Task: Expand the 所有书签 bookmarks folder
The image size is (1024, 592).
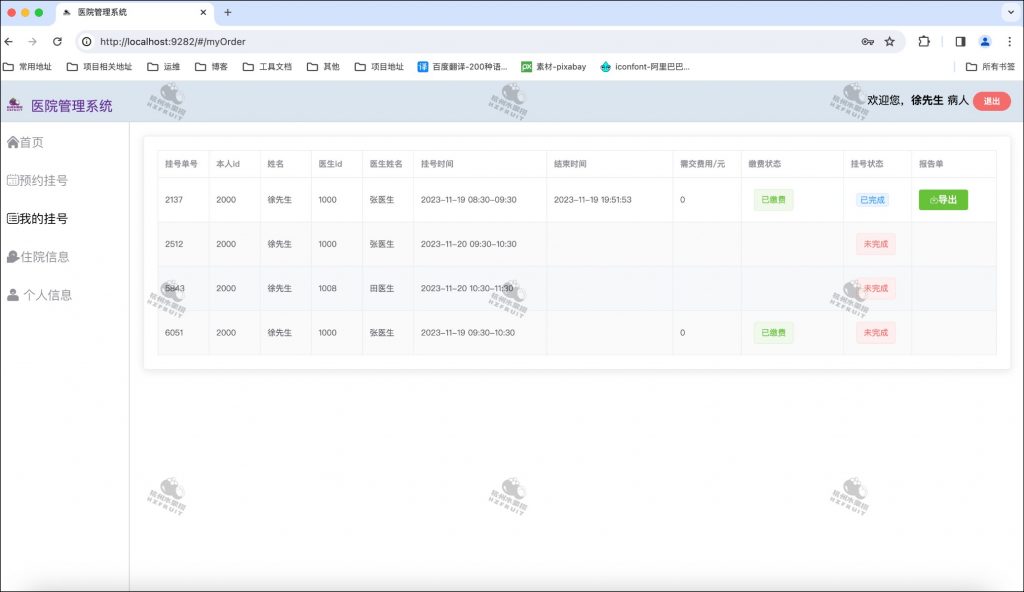Action: pos(989,67)
